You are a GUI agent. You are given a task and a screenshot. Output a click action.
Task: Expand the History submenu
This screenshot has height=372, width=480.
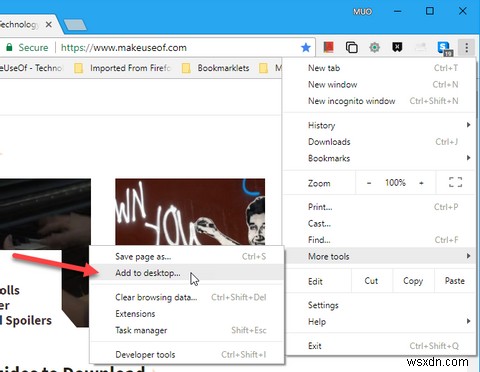(379, 125)
